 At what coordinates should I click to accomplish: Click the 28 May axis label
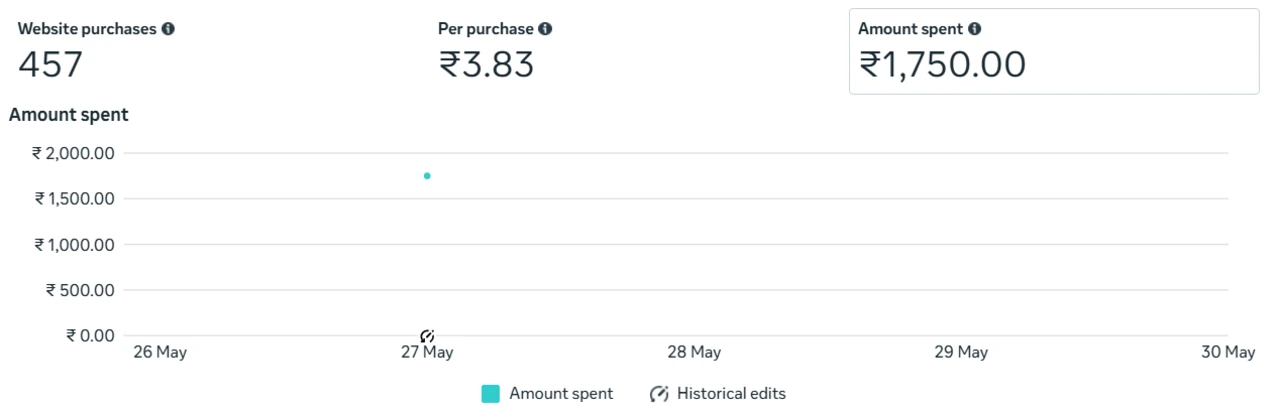point(694,353)
